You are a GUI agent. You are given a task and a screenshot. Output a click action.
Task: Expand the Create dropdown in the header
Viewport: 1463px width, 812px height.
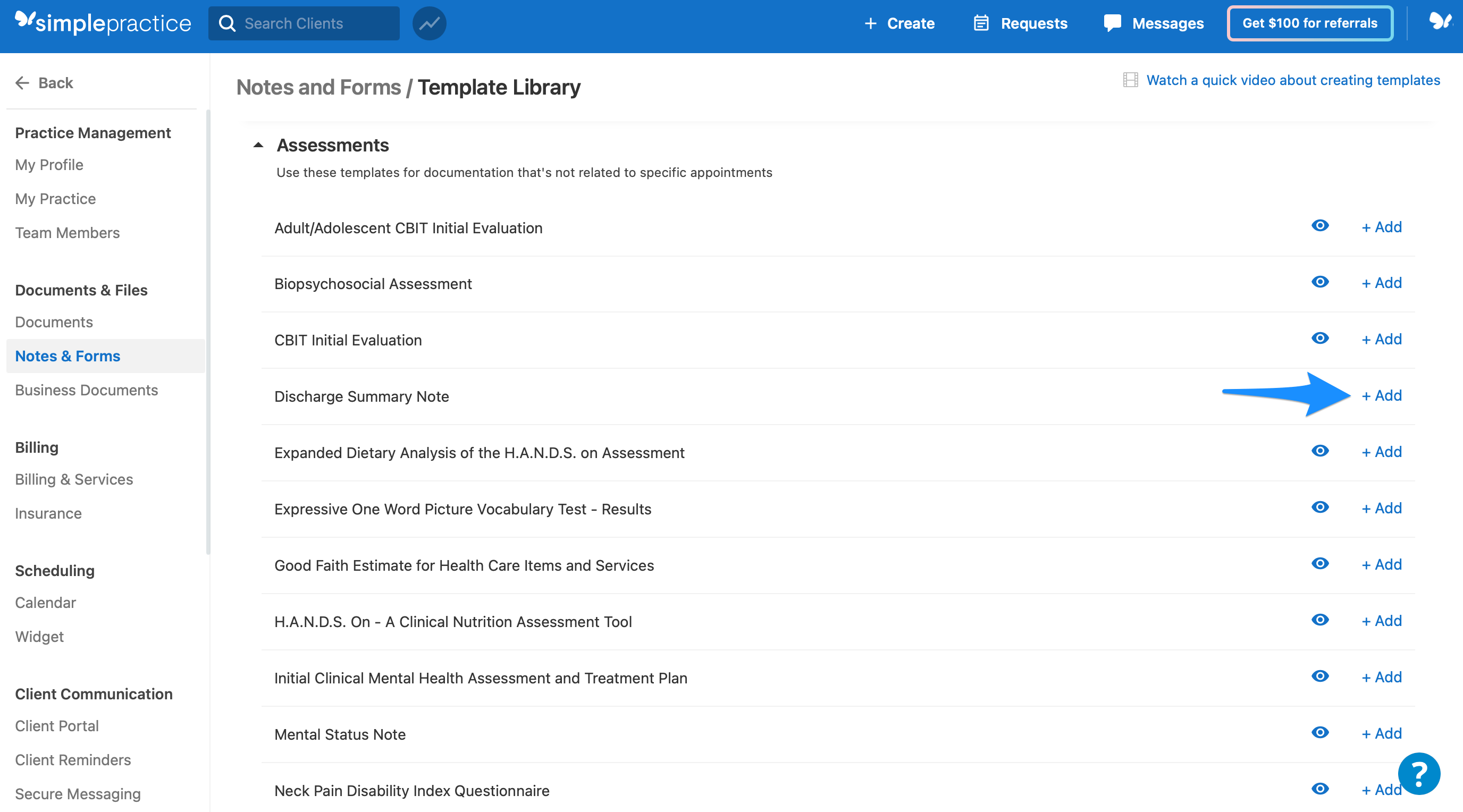899,23
